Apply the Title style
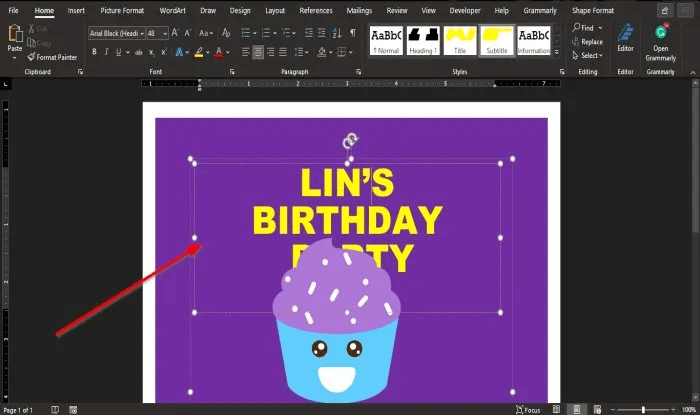Image resolution: width=700 pixels, height=415 pixels. coord(460,40)
